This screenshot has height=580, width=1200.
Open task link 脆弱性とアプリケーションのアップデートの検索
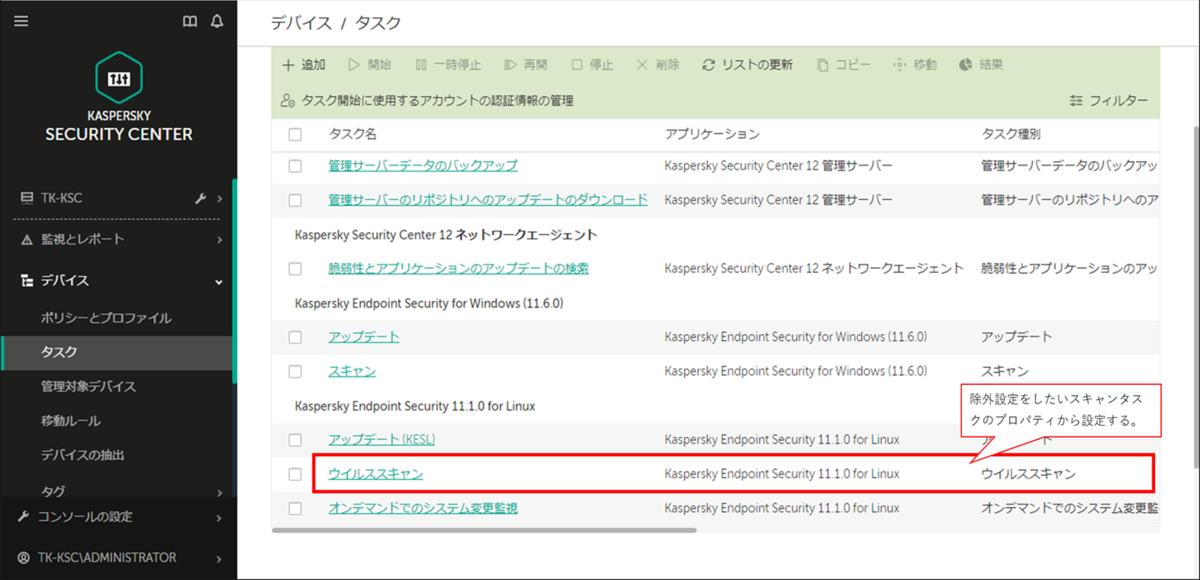click(458, 268)
